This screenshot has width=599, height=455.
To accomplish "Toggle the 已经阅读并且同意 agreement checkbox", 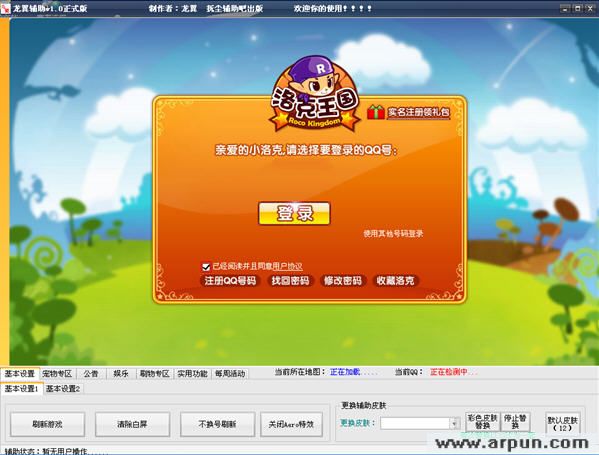I will click(206, 266).
